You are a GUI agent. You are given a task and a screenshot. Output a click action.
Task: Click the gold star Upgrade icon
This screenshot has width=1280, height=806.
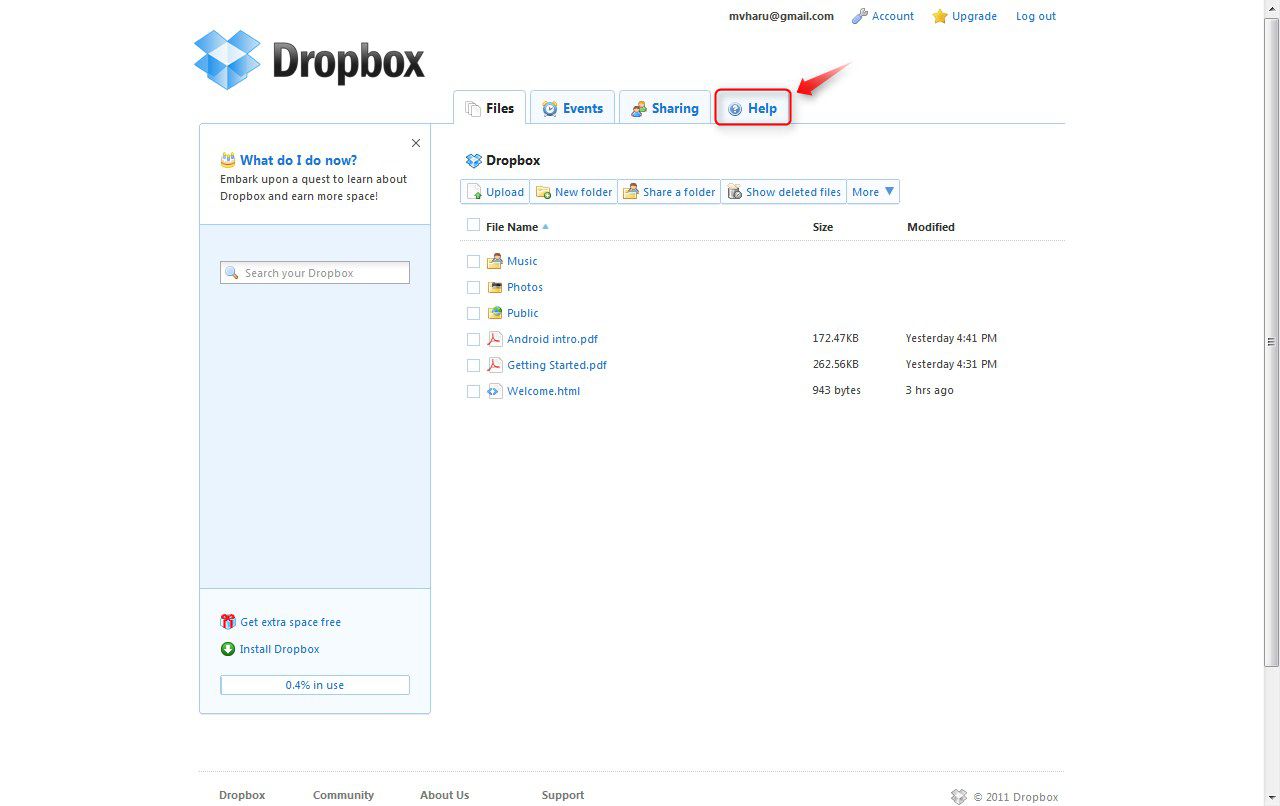pyautogui.click(x=940, y=16)
